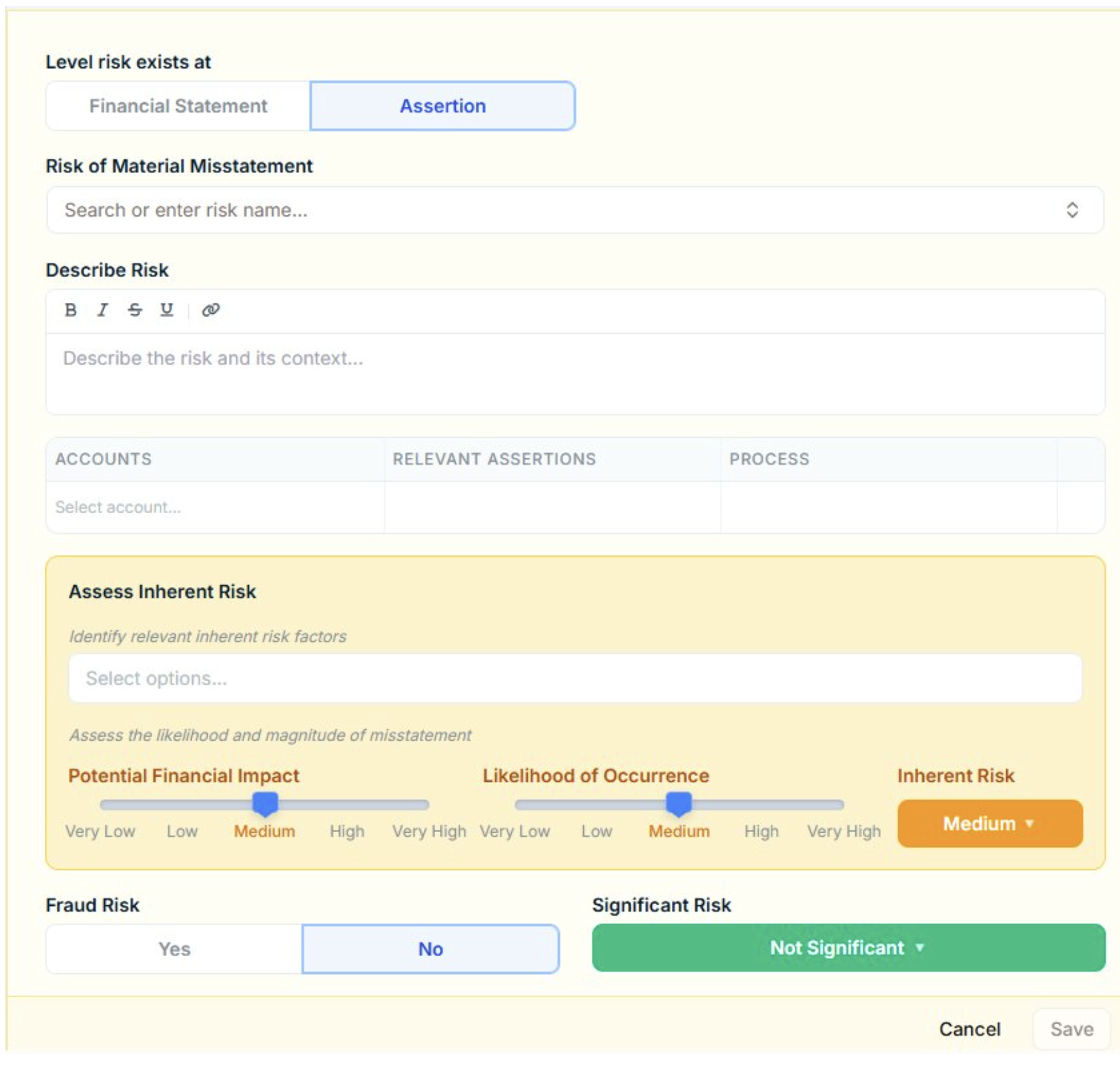Save the risk entry
1120x1066 pixels.
(x=1072, y=1029)
